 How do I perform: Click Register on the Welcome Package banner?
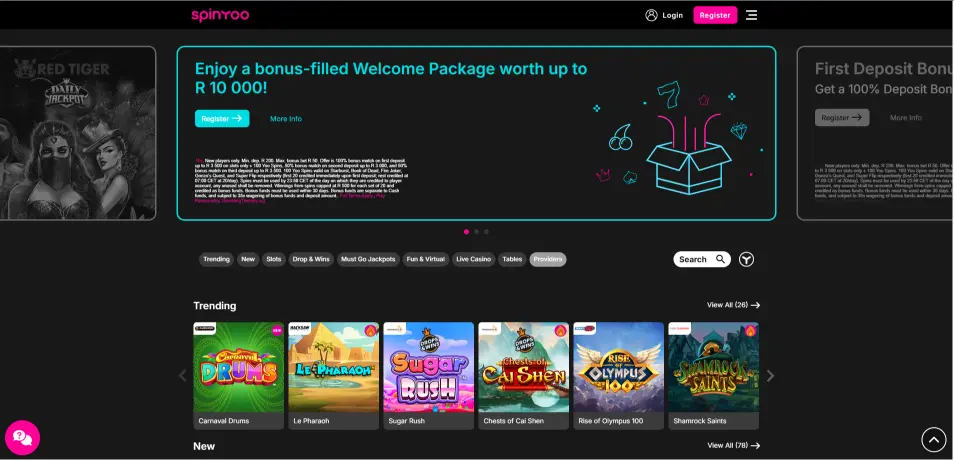[222, 119]
